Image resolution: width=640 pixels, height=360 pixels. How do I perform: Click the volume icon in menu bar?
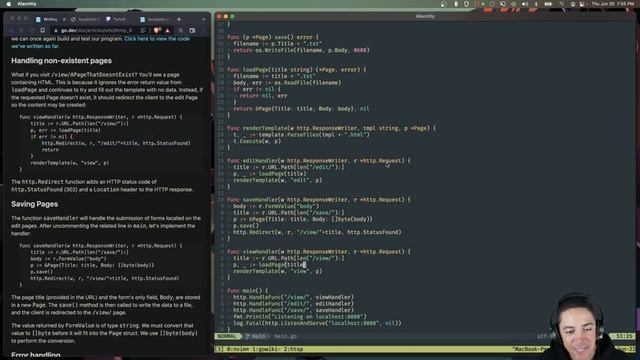coord(524,4)
